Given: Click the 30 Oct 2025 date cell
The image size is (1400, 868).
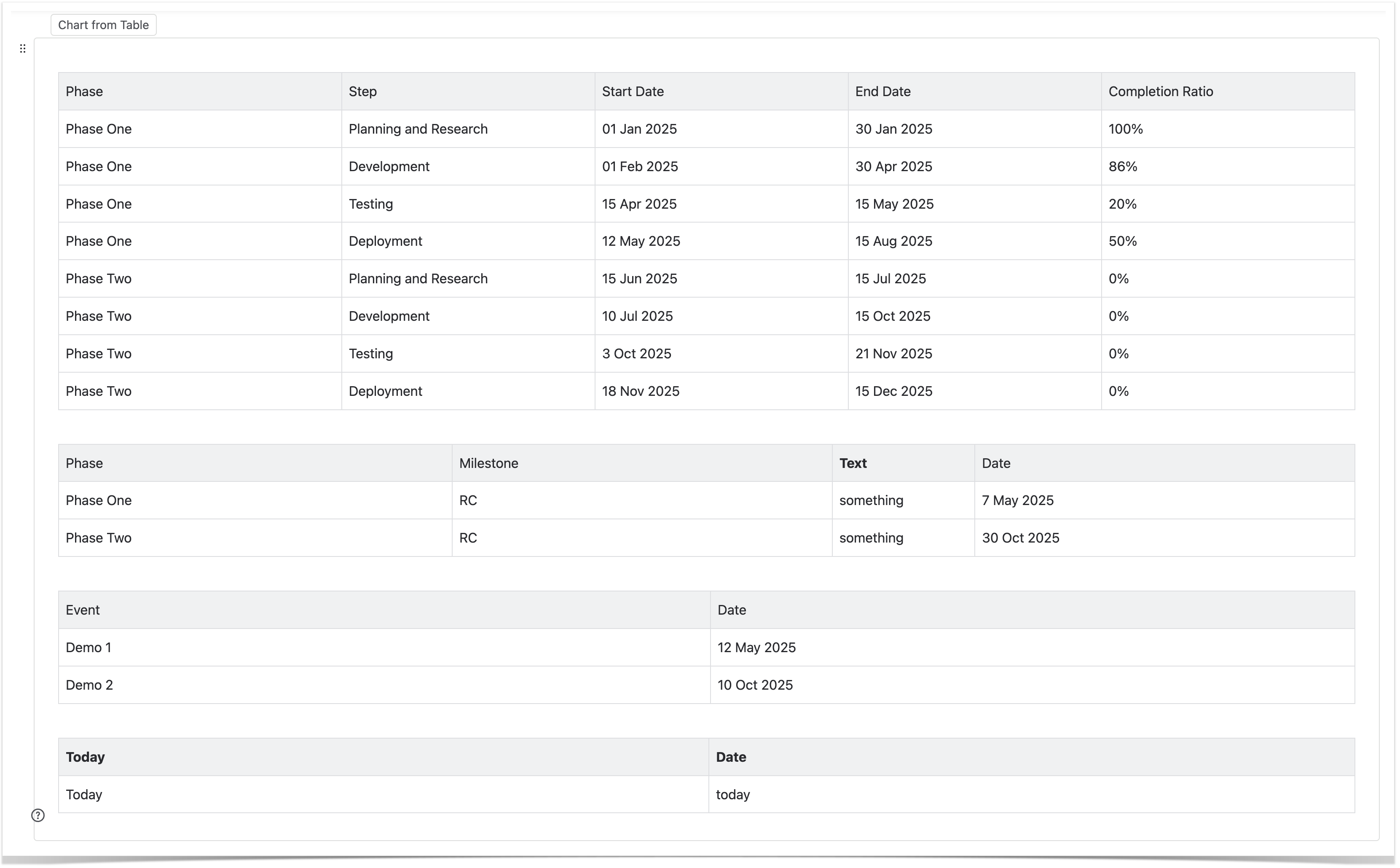Looking at the screenshot, I should pos(1020,538).
